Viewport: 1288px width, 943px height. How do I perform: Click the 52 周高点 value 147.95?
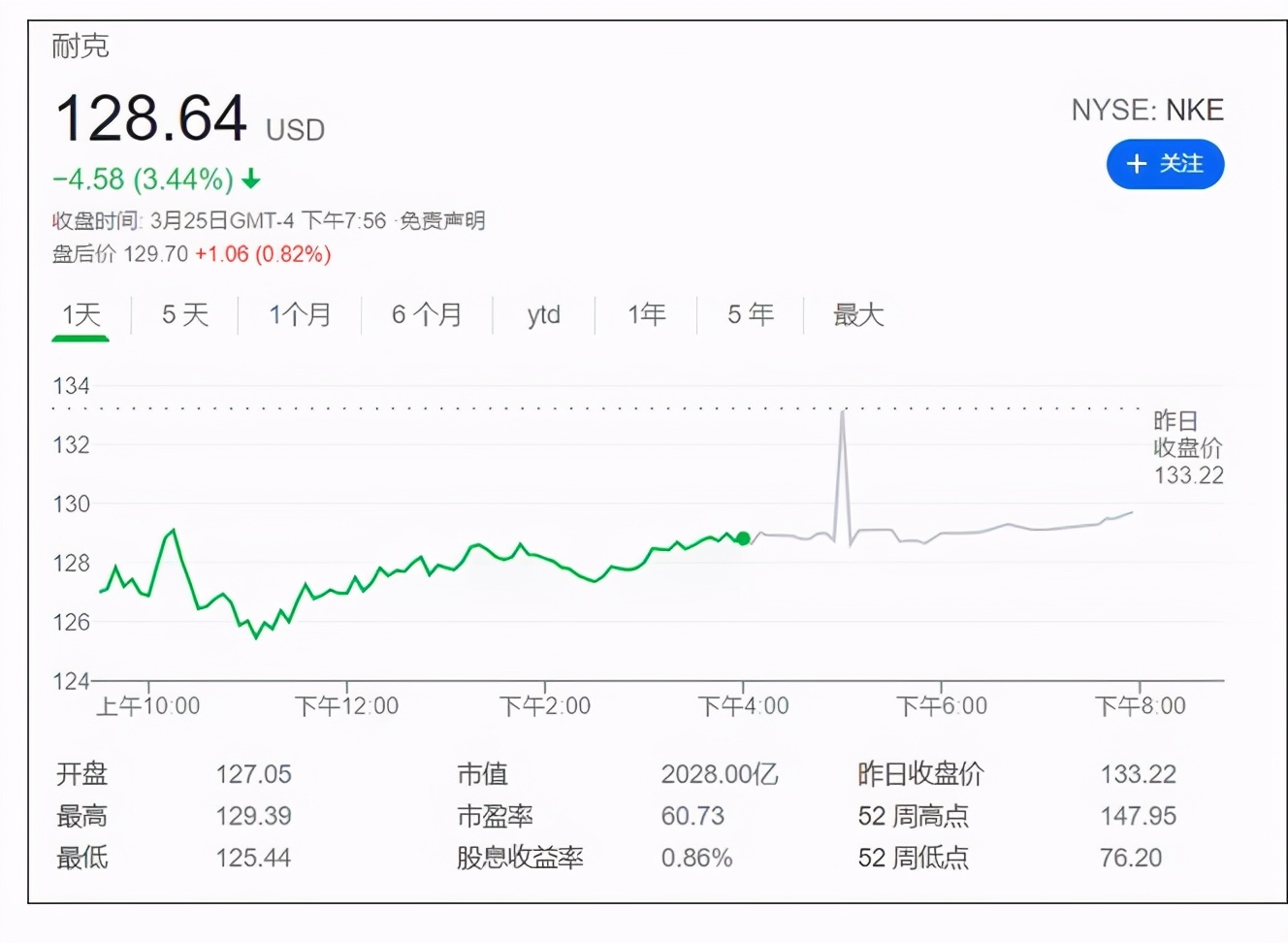(x=1141, y=816)
